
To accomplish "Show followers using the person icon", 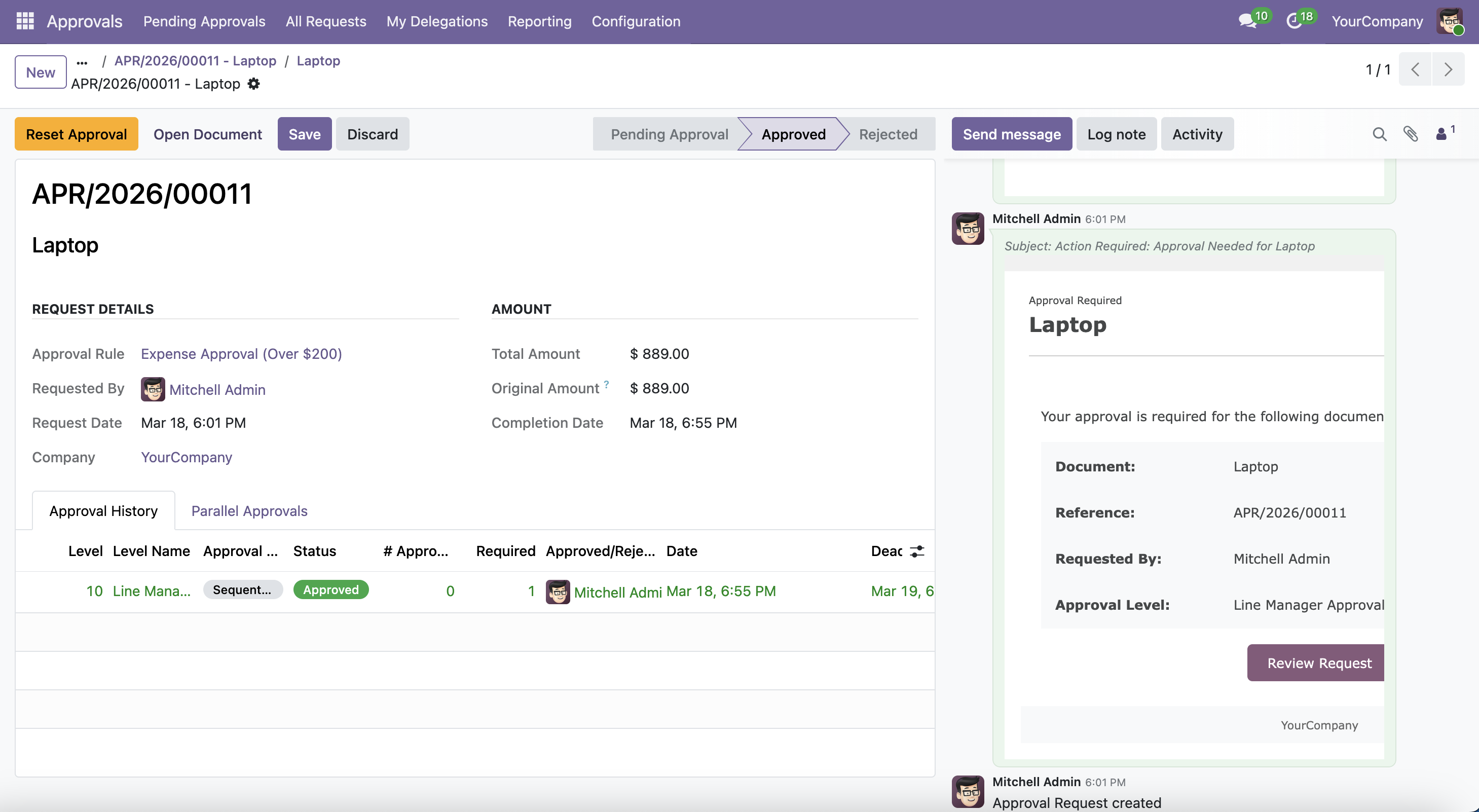I will pyautogui.click(x=1441, y=134).
